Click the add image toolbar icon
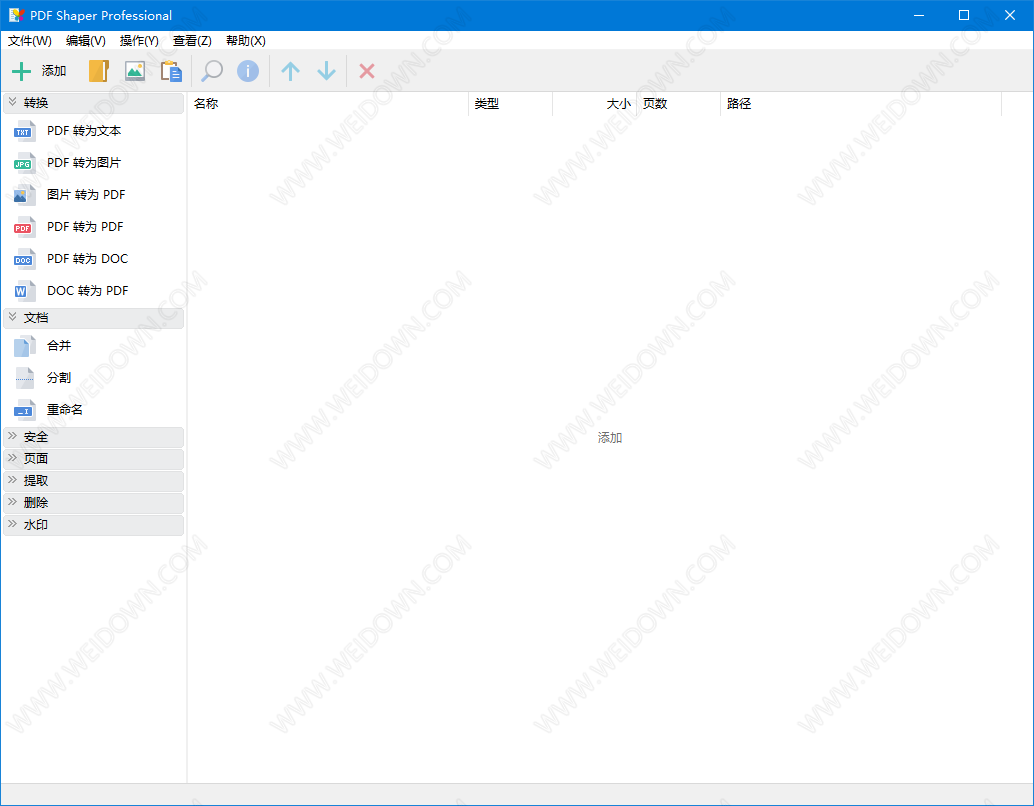The width and height of the screenshot is (1034, 806). (x=135, y=71)
